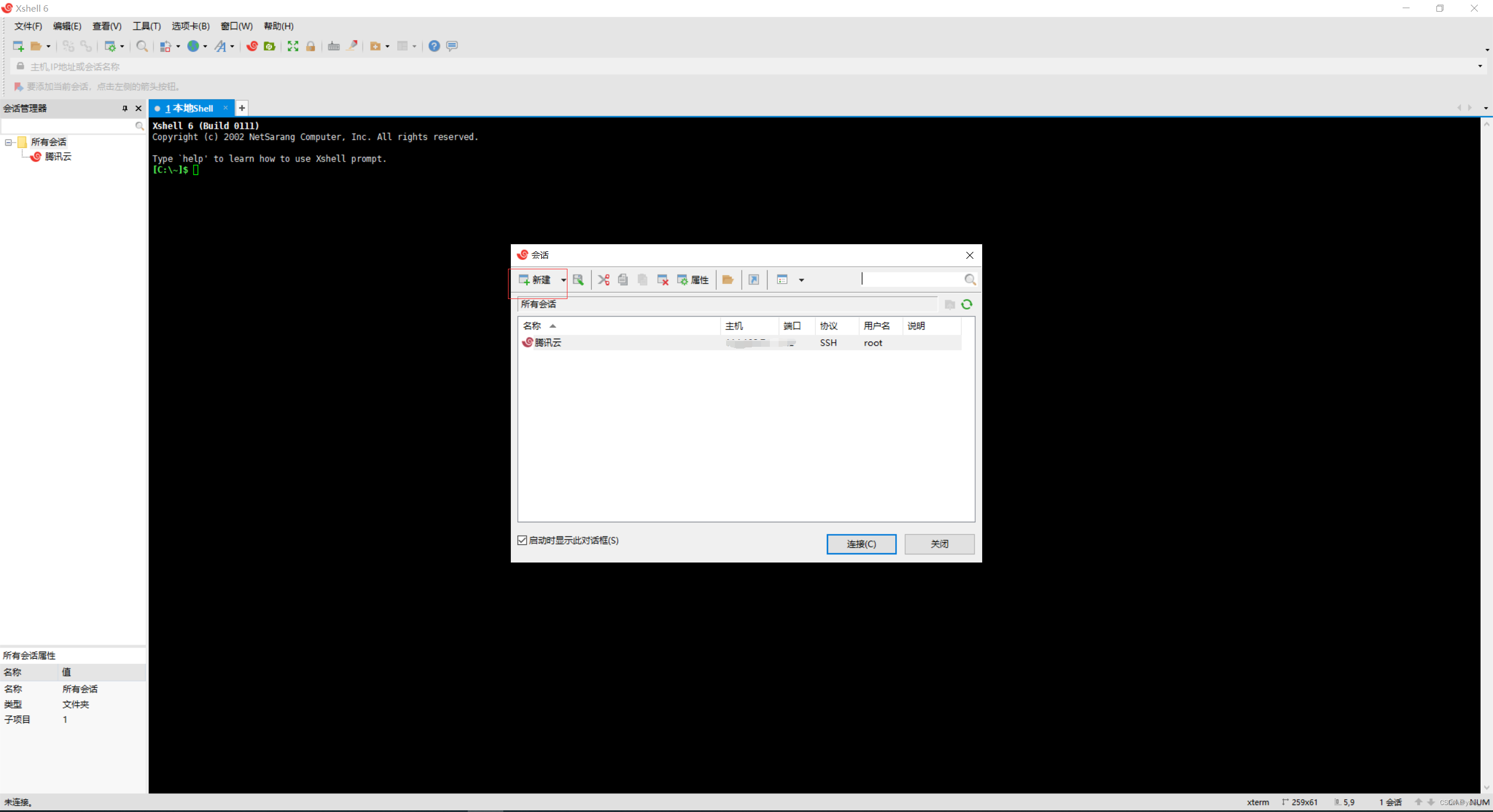Click green refresh icon in Sessions dialog
1493x812 pixels.
(x=967, y=304)
